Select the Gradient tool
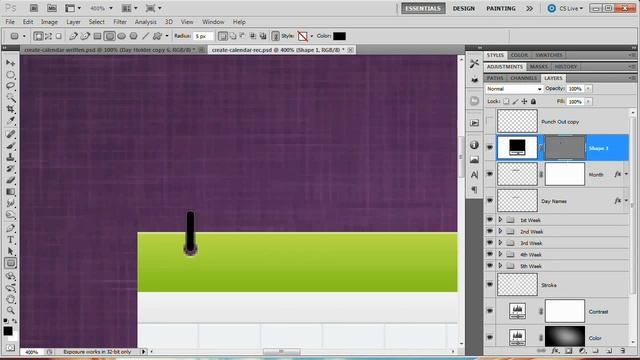Screen dimensions: 640x360 pos(11,191)
